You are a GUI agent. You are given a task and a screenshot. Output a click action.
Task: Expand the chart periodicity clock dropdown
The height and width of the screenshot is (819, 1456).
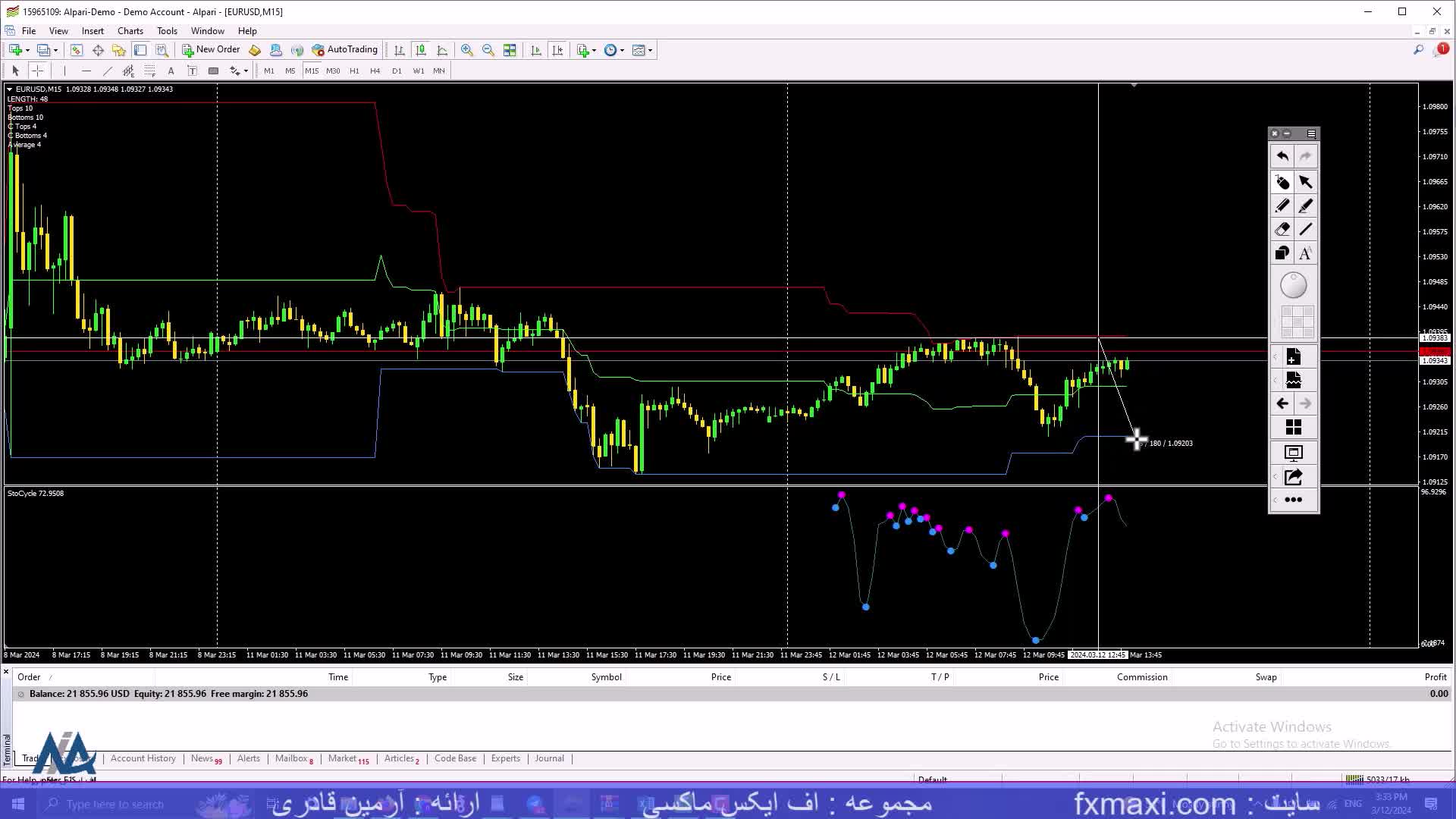pyautogui.click(x=623, y=51)
